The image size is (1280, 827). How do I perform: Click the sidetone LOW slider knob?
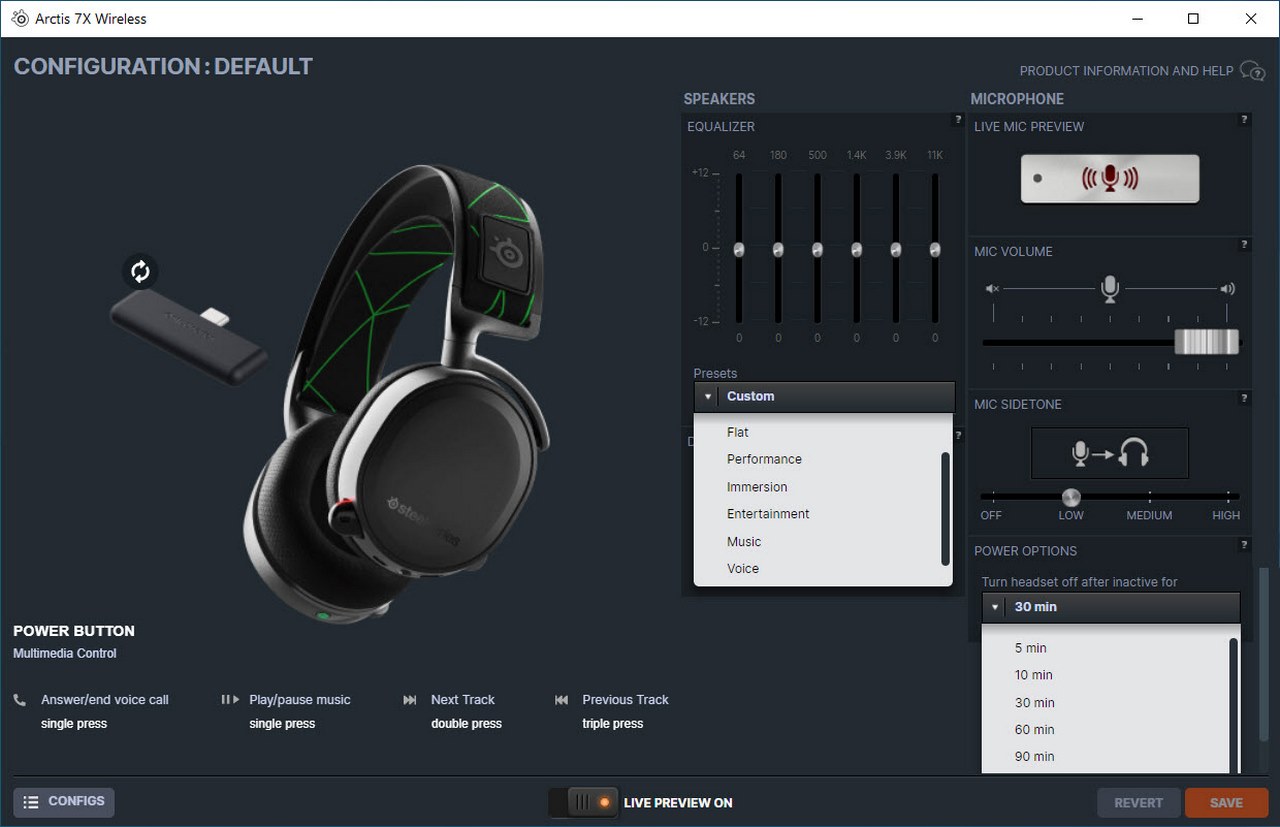pos(1071,497)
